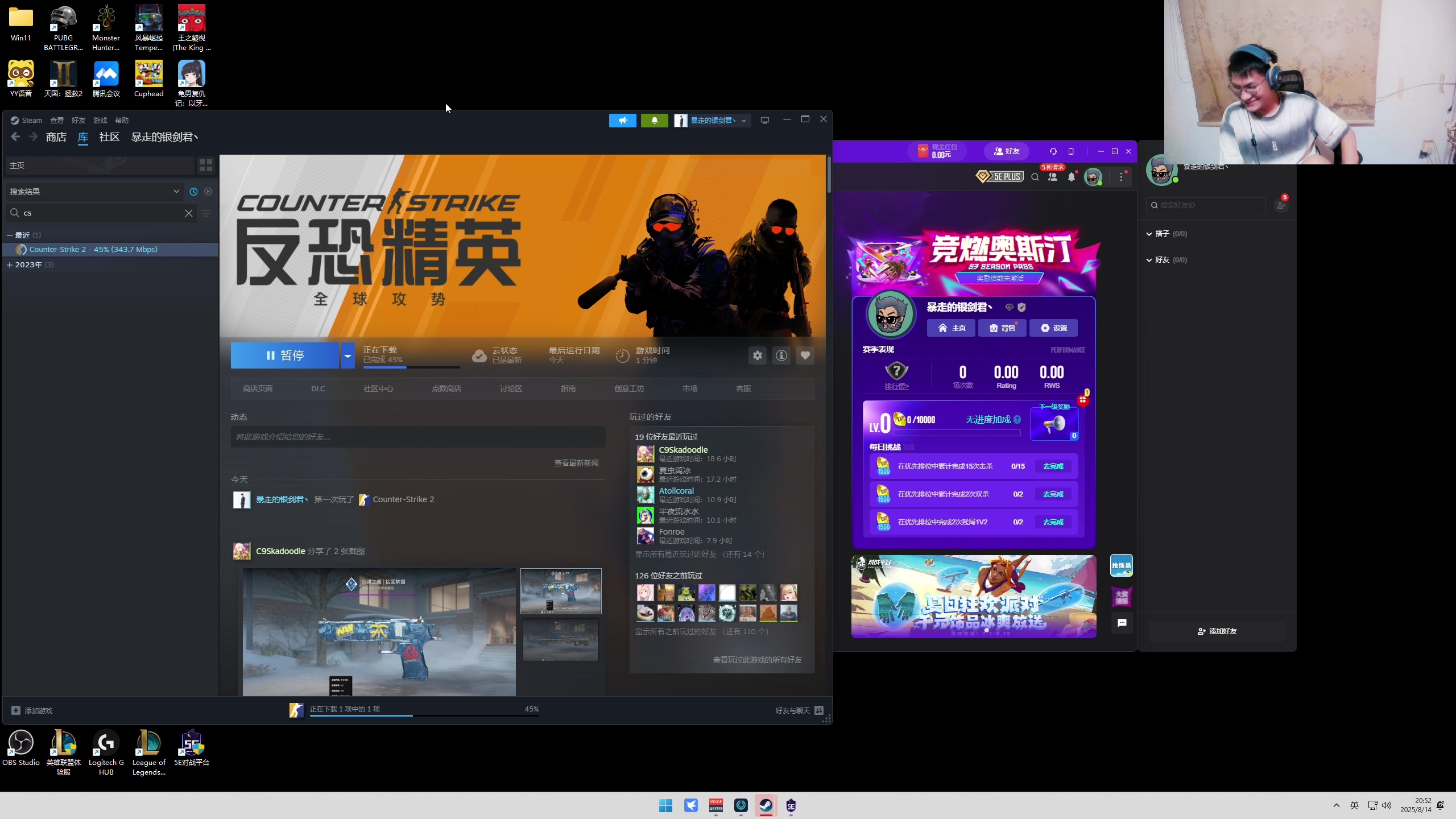Open the 社区 tab in Steam
Image resolution: width=1456 pixels, height=819 pixels.
109,137
